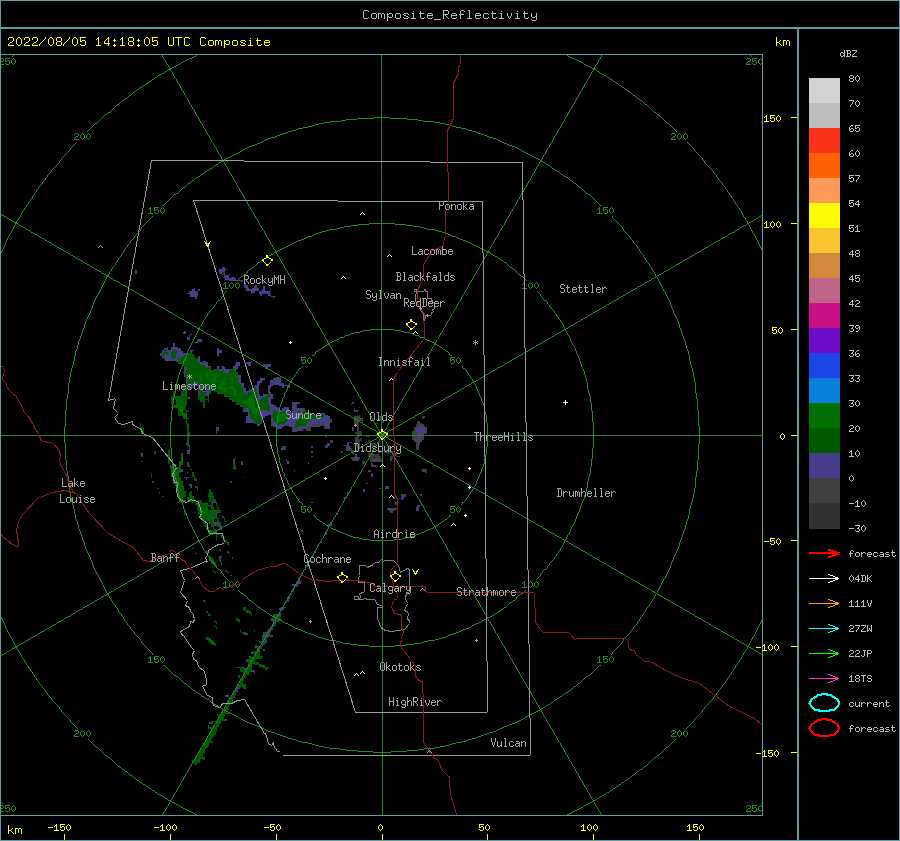
Task: Click the HighRiver label
Action: (415, 702)
